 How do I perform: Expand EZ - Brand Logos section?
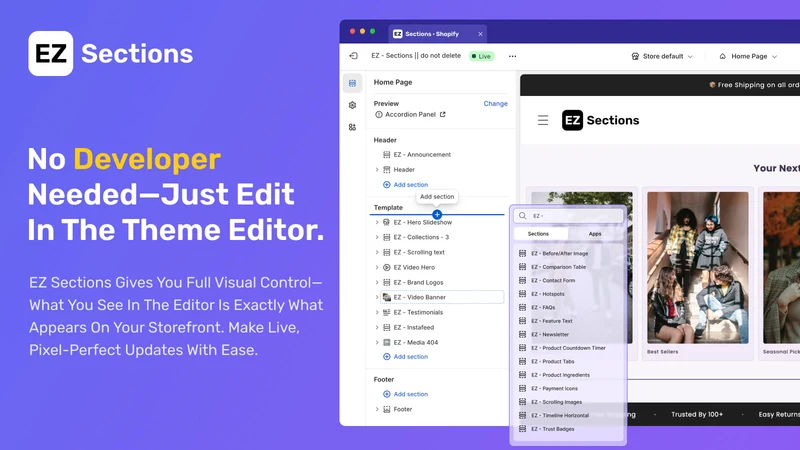click(x=377, y=282)
